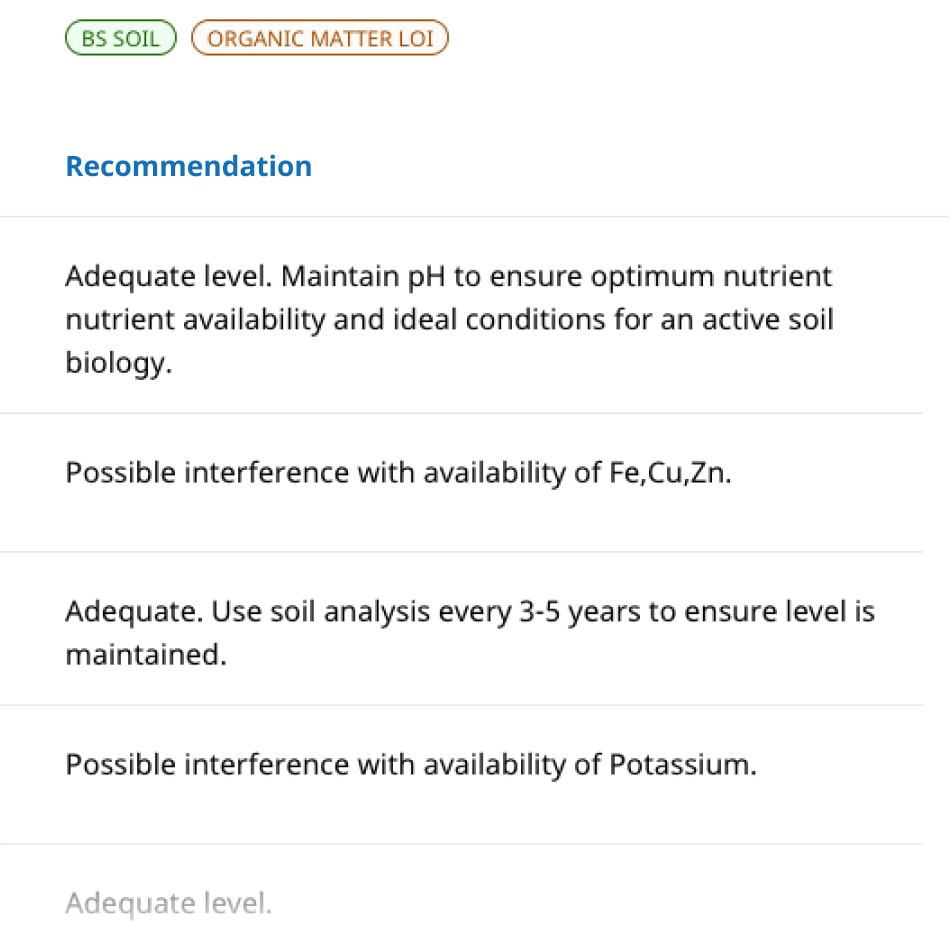This screenshot has width=949, height=949.
Task: Click the word "biology."
Action: [x=119, y=364]
